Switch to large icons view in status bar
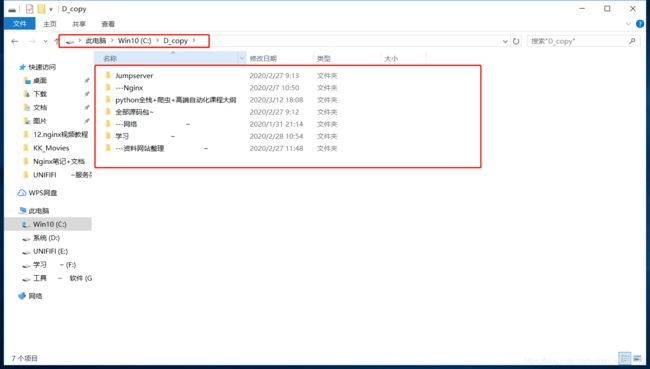Screen dimensions: 650x369 point(637,358)
